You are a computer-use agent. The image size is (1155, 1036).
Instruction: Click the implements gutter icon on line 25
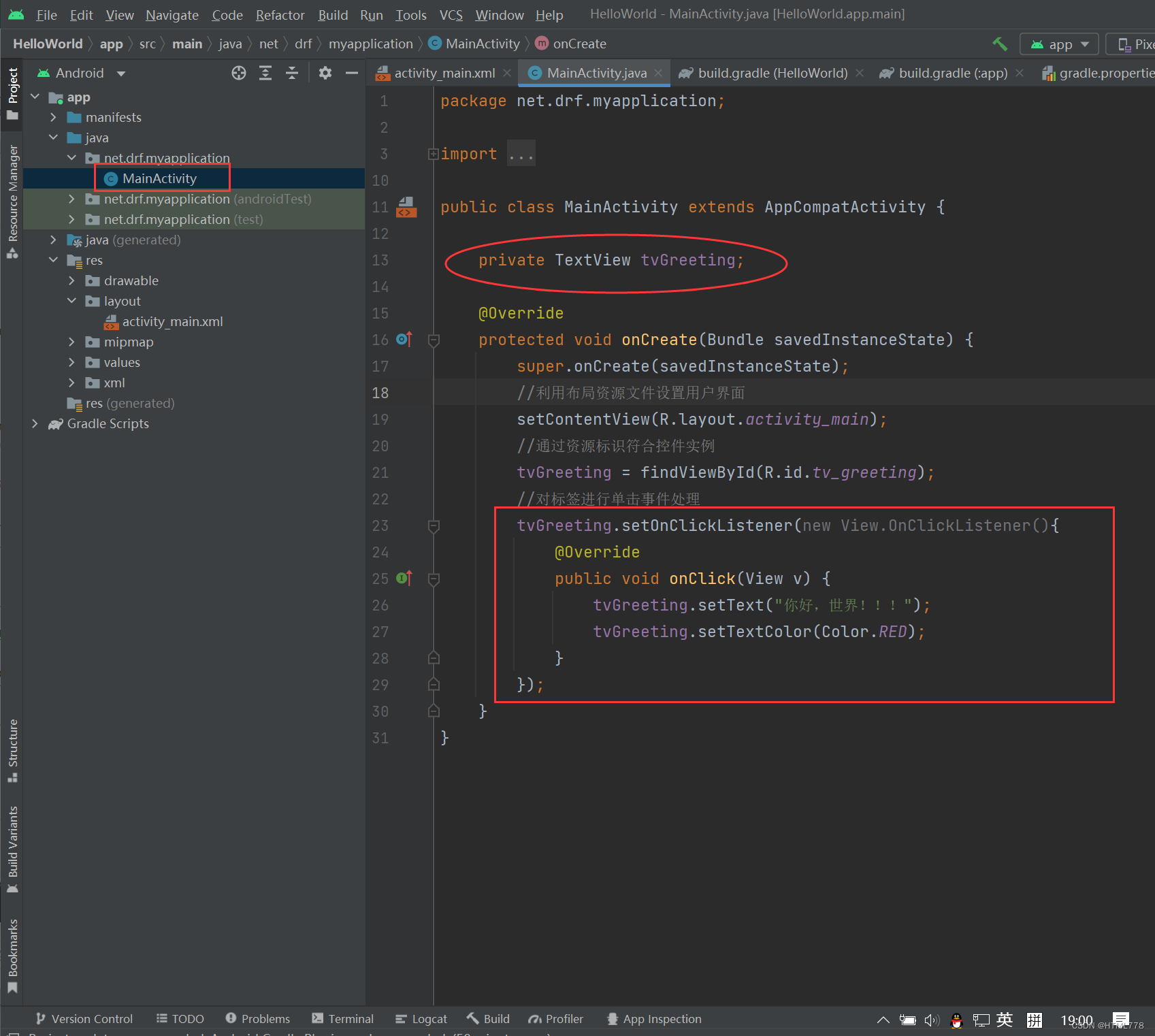coord(404,578)
